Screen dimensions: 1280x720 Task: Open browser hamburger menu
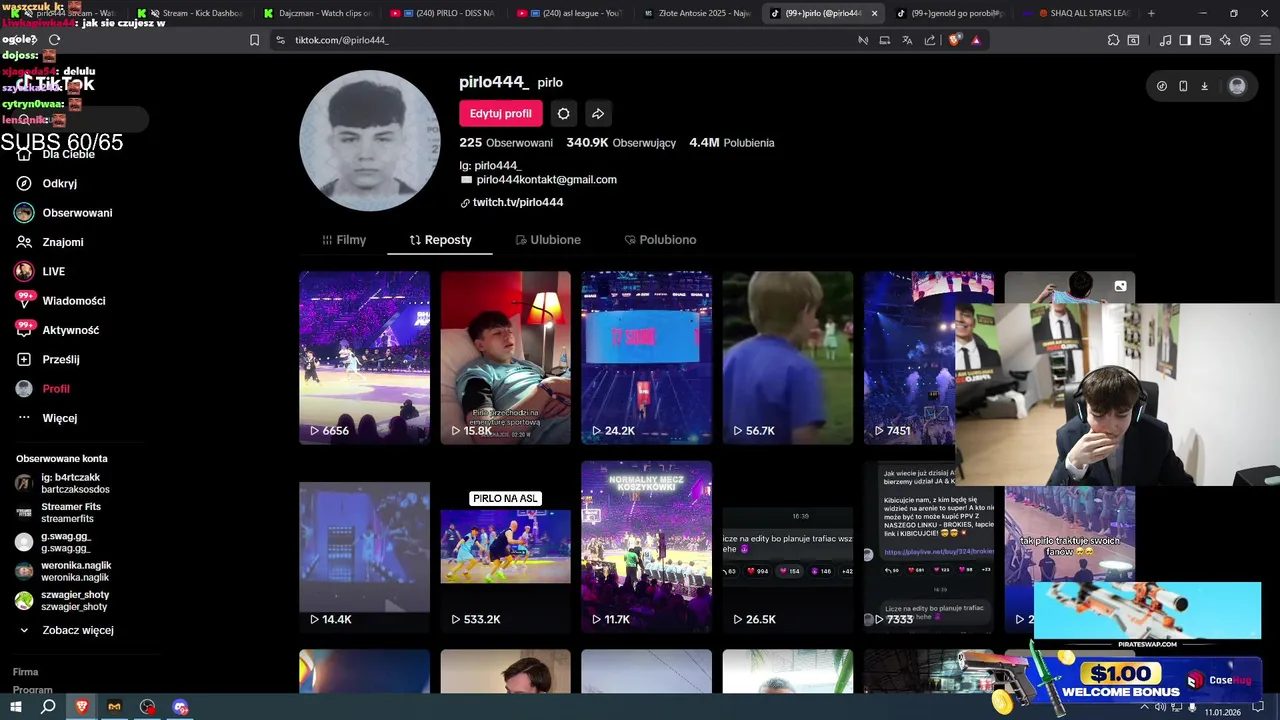pos(1265,40)
